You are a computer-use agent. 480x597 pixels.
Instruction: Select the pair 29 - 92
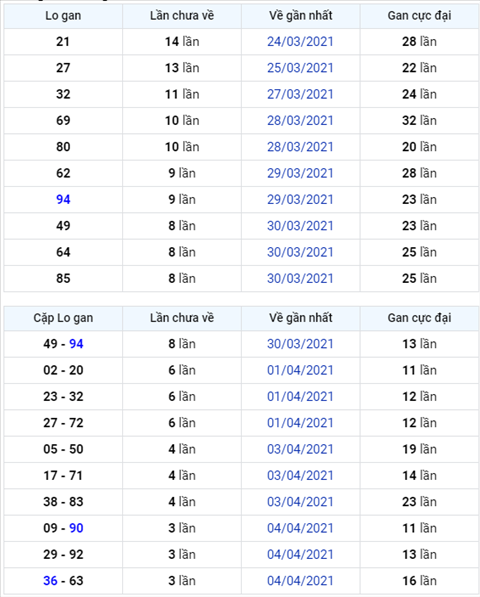point(63,554)
